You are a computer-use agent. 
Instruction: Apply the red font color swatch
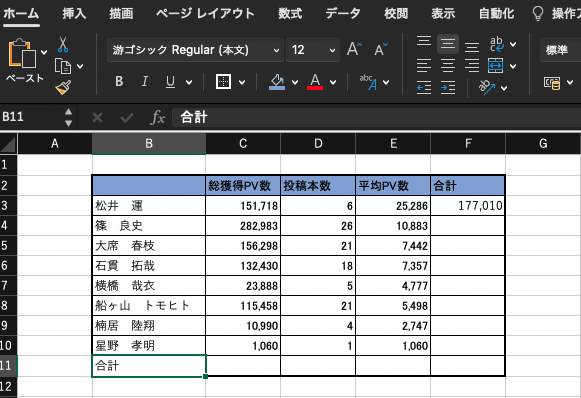point(315,82)
